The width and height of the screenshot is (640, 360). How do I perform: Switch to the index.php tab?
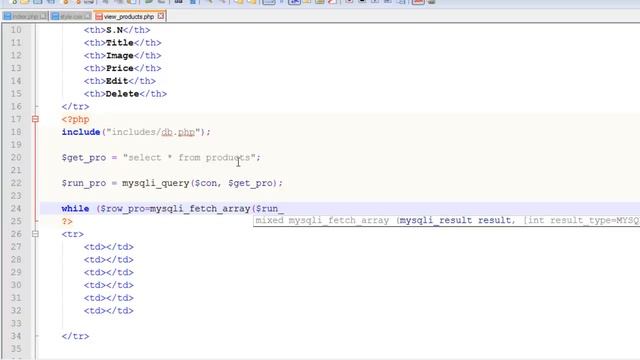coord(24,16)
